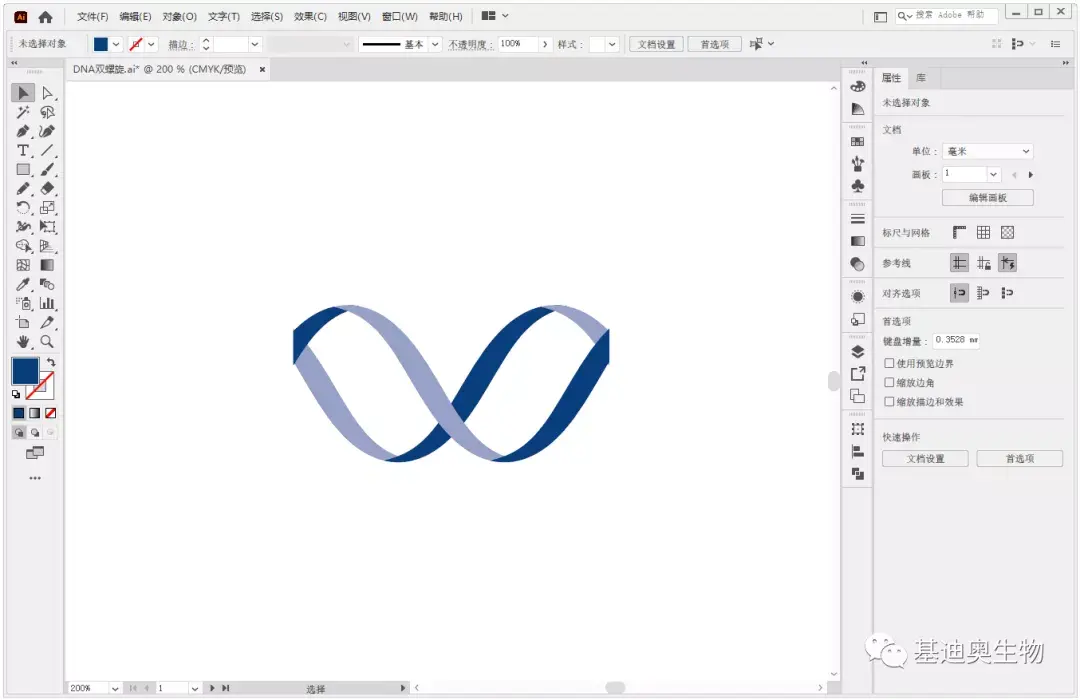Viewport: 1080px width, 700px height.
Task: Select the Gradient tool
Action: (47, 265)
